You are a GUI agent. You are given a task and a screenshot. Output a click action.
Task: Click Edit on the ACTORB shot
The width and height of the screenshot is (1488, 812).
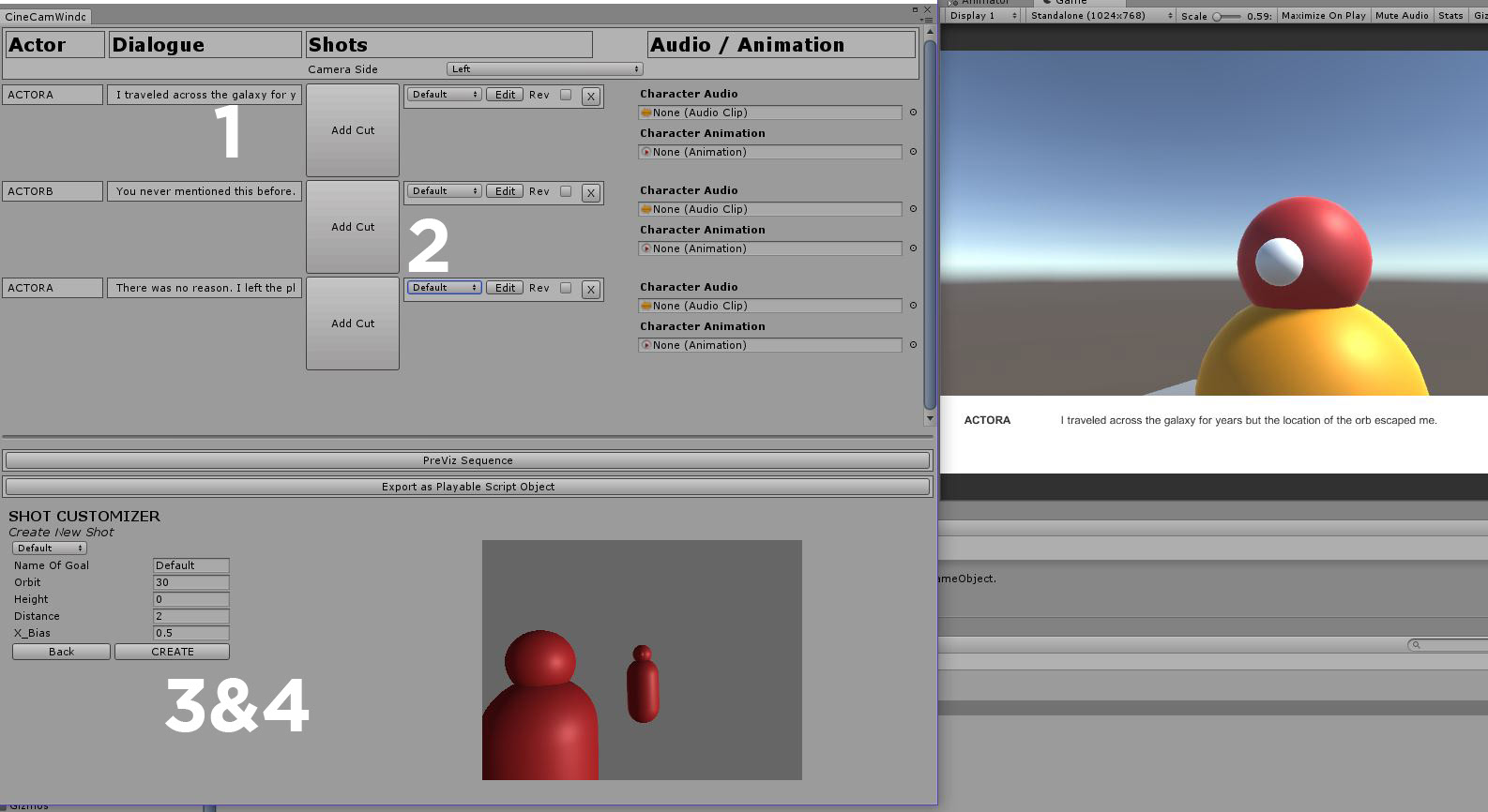coord(505,191)
